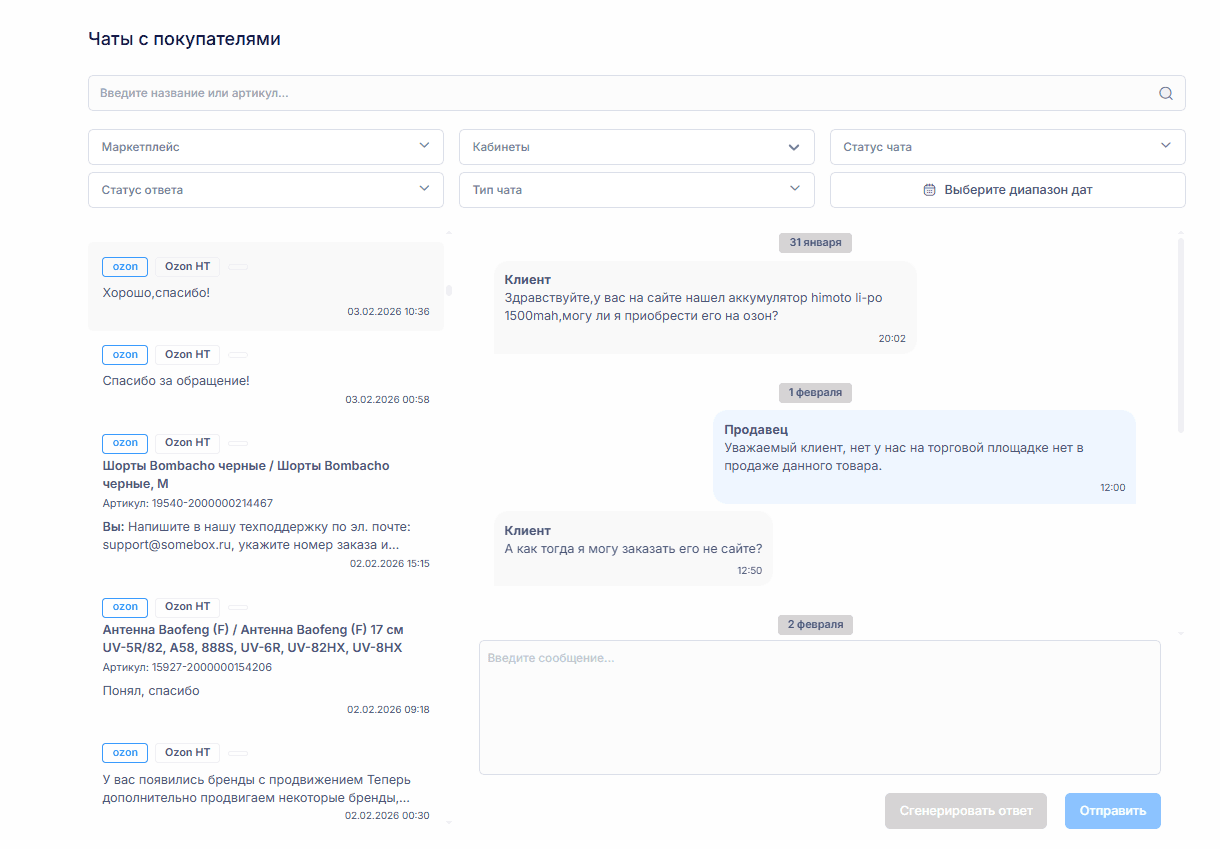Click the conversation scrollbar on right
This screenshot has height=849, width=1220.
click(1181, 335)
